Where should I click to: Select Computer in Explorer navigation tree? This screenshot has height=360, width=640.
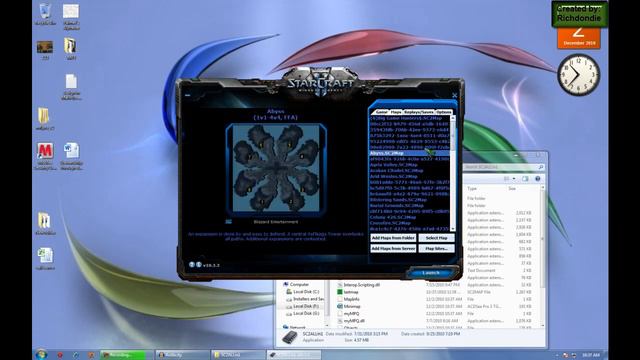pyautogui.click(x=300, y=284)
